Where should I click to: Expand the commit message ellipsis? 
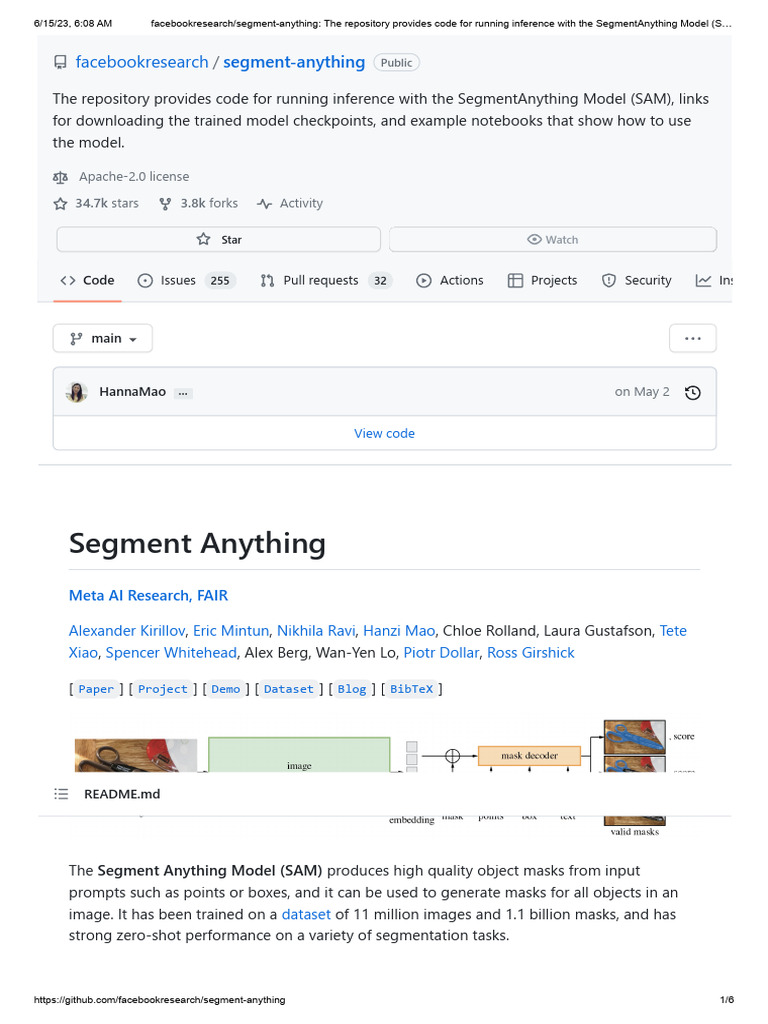point(182,393)
